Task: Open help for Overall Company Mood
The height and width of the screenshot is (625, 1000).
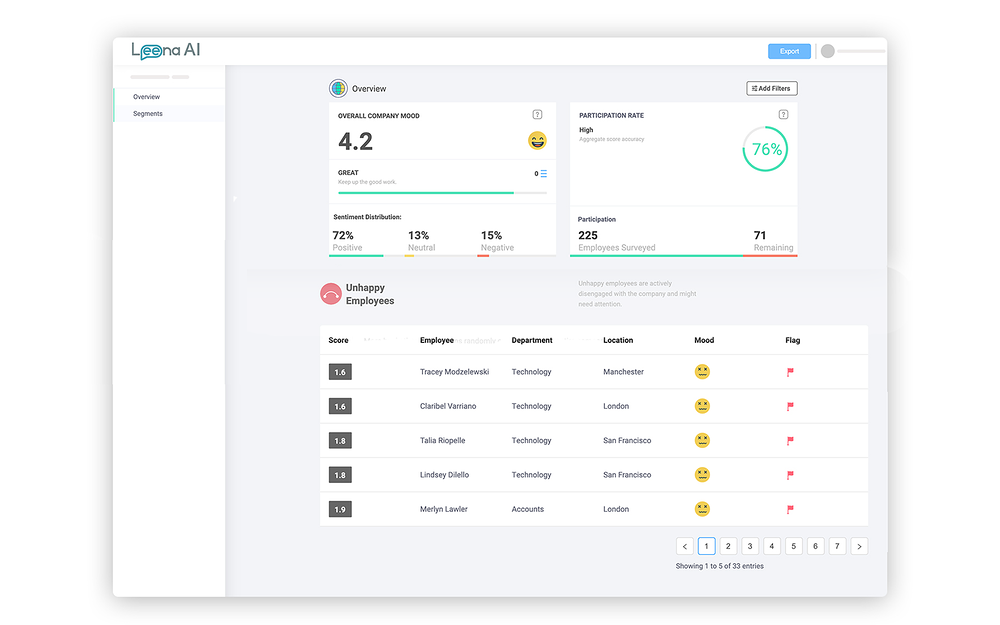Action: click(x=537, y=115)
